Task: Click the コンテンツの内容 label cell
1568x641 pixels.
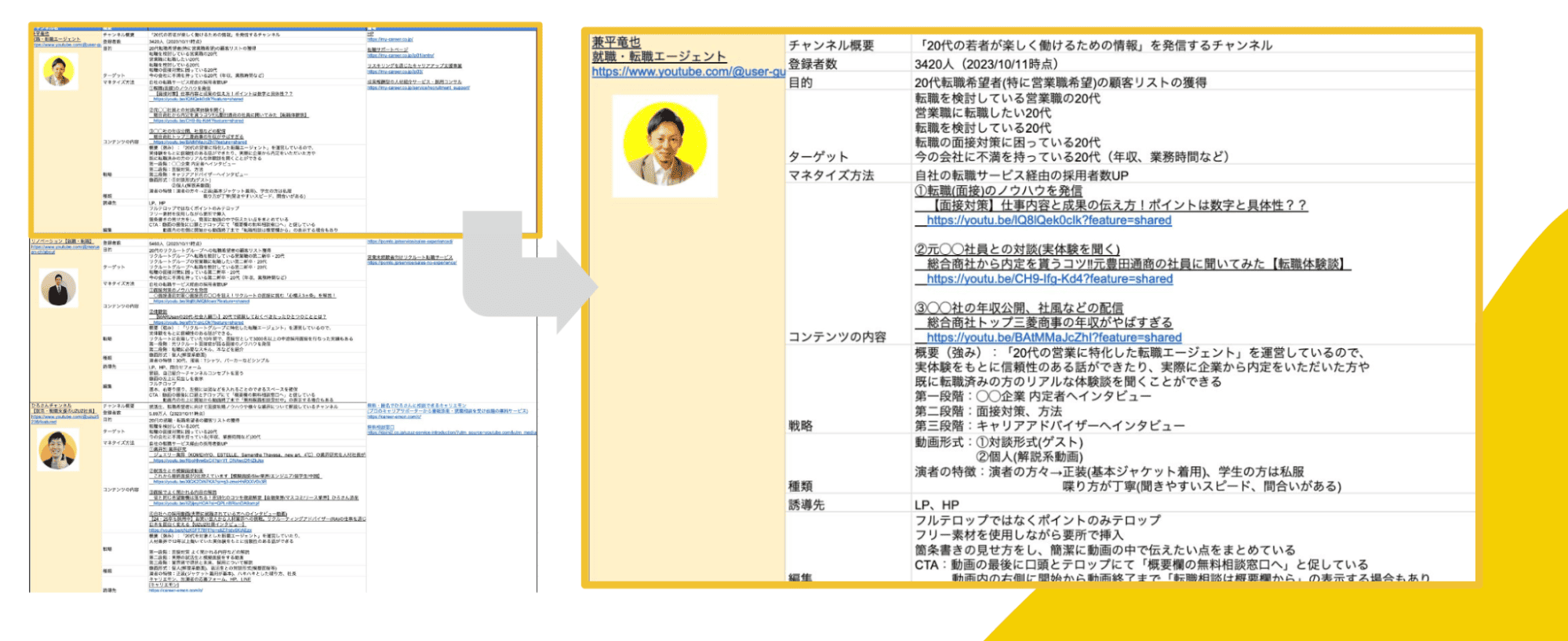Action: pyautogui.click(x=837, y=337)
